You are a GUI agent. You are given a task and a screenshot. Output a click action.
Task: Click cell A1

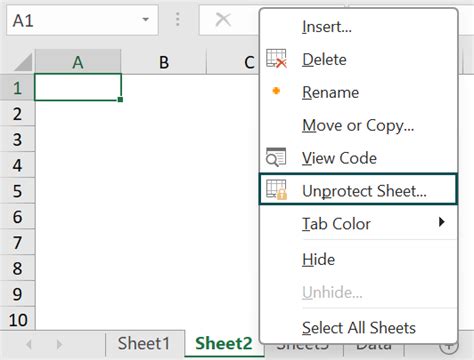pos(78,87)
